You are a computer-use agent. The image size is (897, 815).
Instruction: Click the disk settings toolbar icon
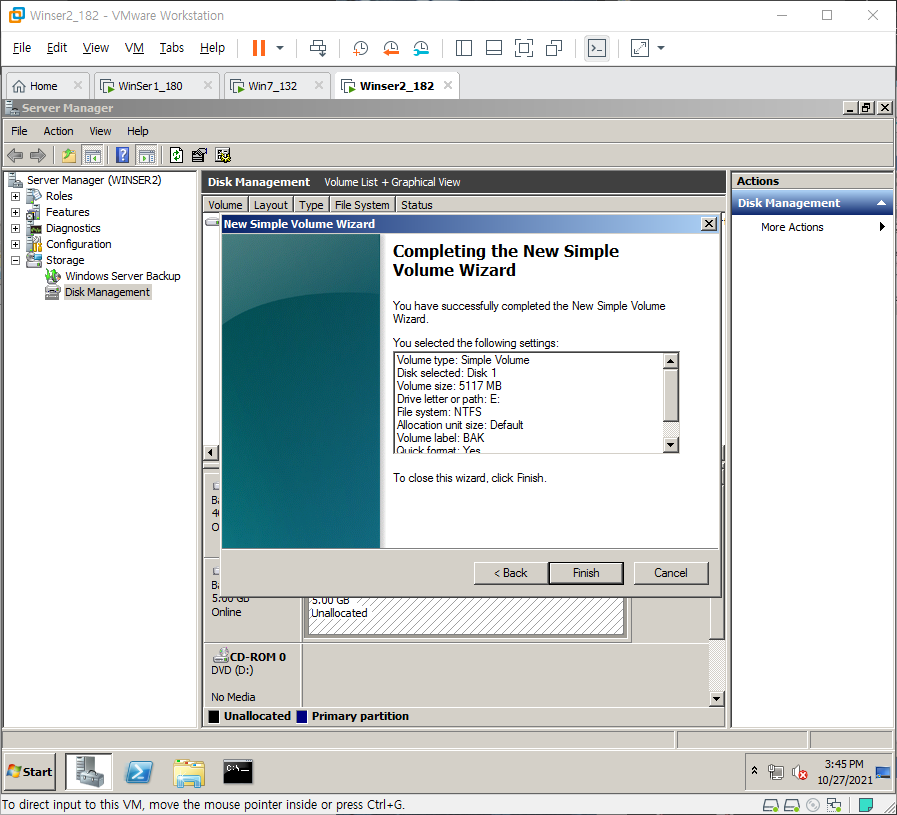coord(223,155)
